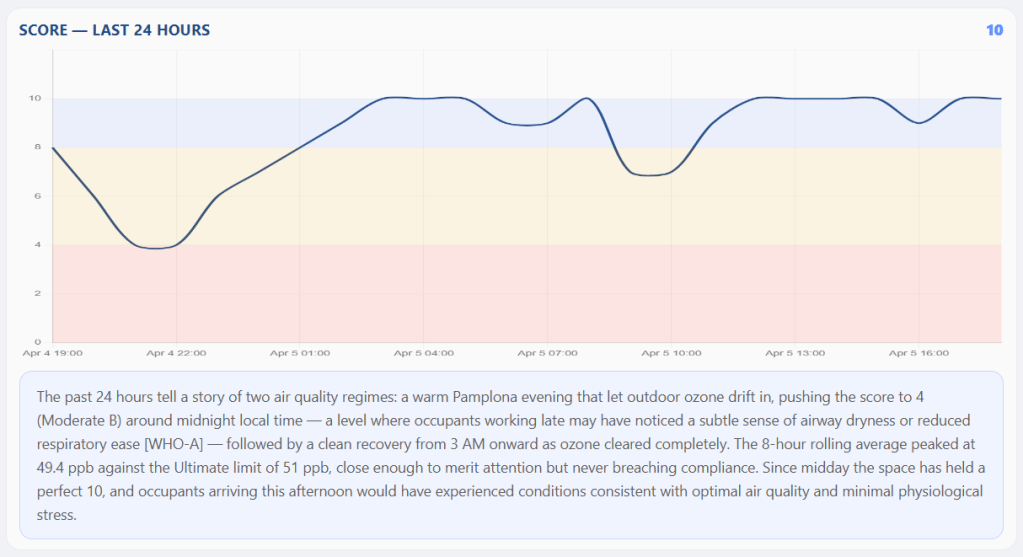Select the Apr 5 04:00 axis tick label

click(424, 353)
